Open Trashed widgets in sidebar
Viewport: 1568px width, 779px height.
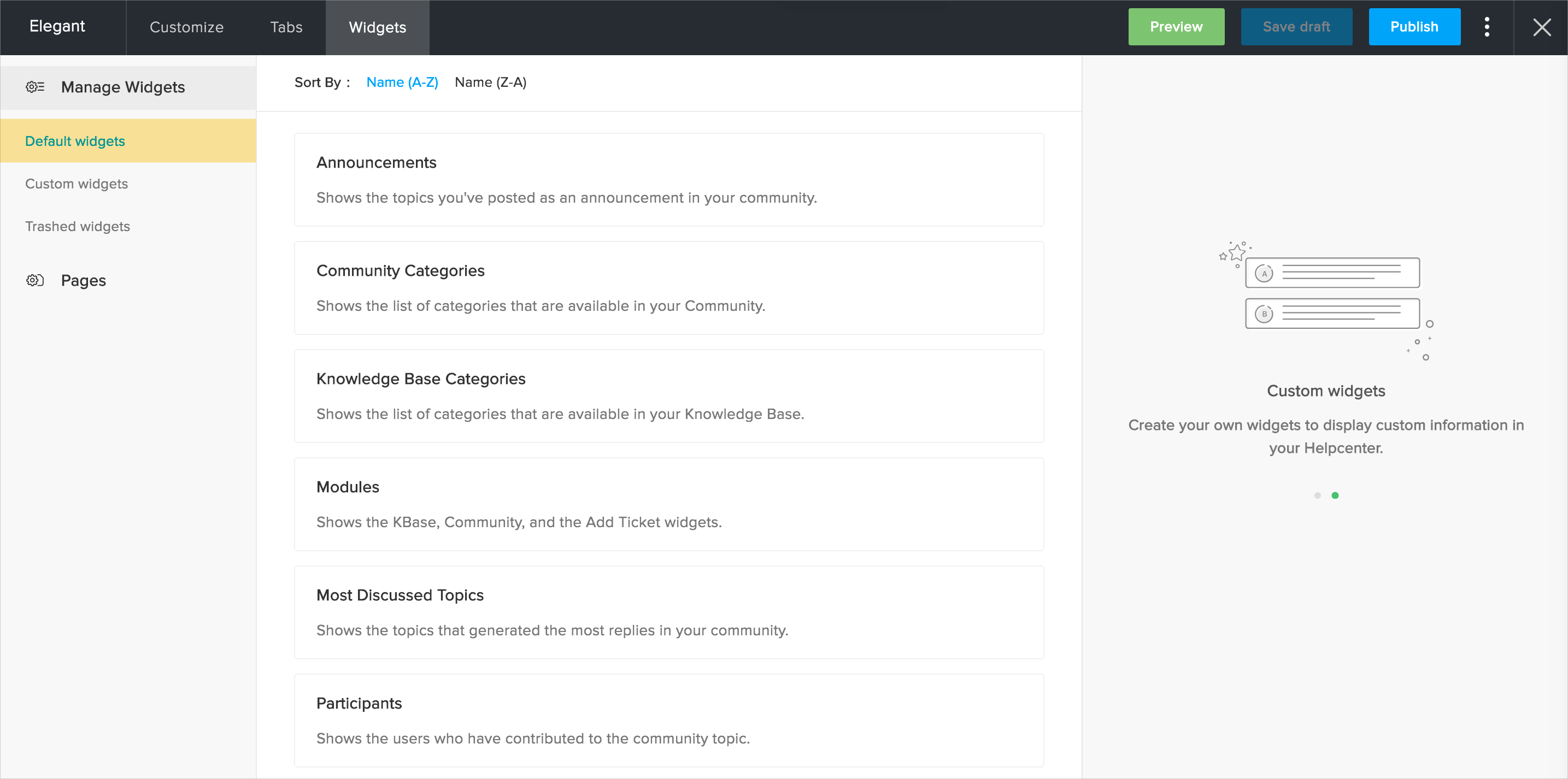77,226
